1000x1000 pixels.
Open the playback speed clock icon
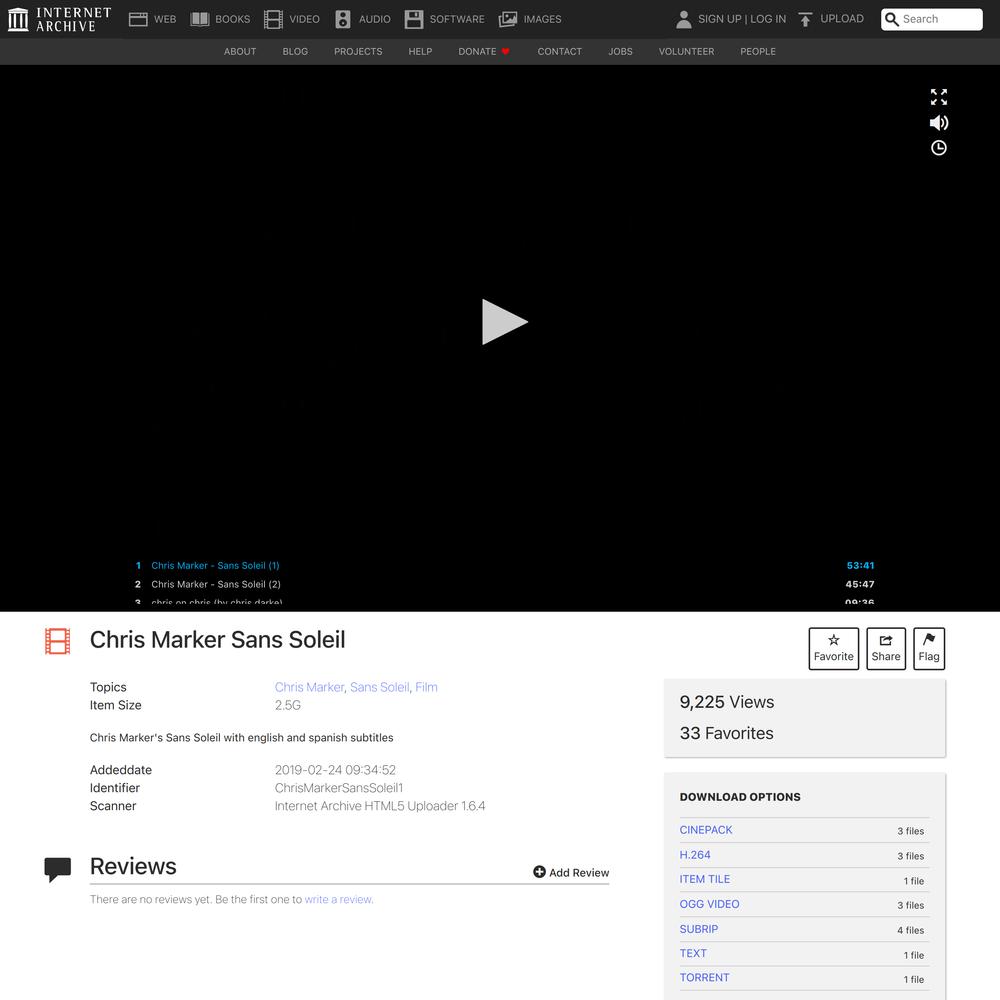938,148
